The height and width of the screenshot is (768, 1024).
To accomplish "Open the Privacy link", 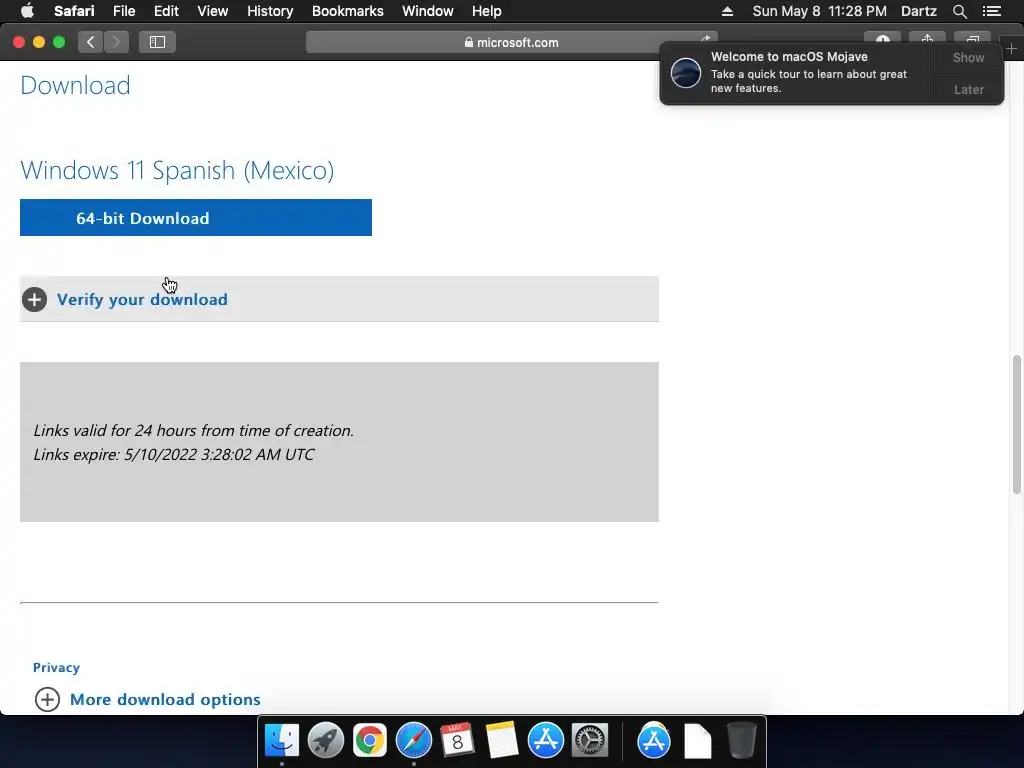I will [x=56, y=667].
